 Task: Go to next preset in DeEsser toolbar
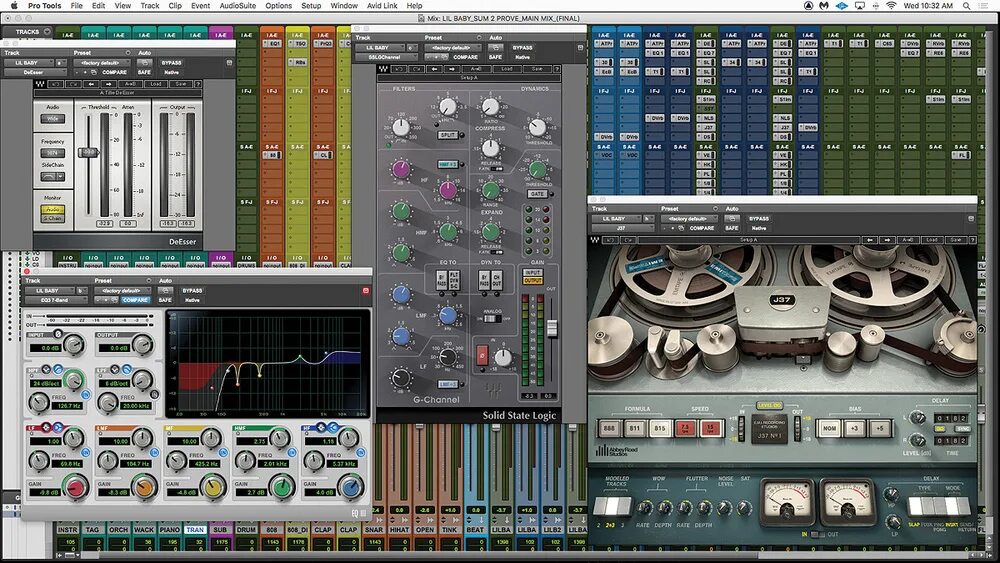coord(109,84)
